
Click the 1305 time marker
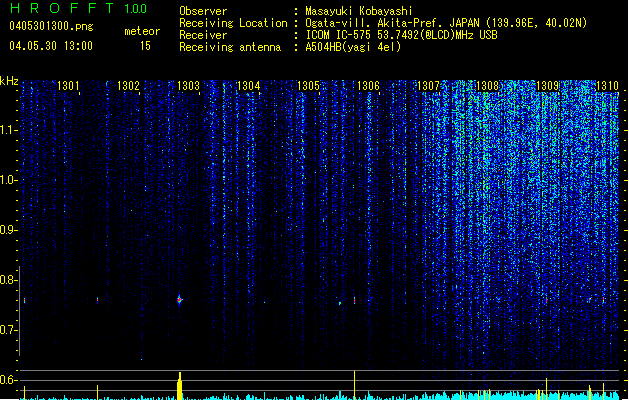(308, 86)
